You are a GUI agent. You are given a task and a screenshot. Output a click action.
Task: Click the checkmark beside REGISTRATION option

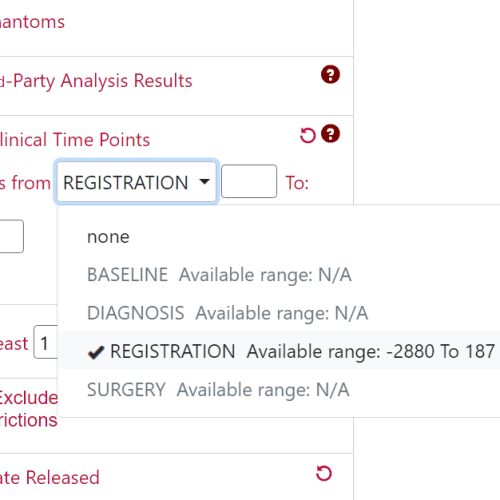[x=96, y=352]
